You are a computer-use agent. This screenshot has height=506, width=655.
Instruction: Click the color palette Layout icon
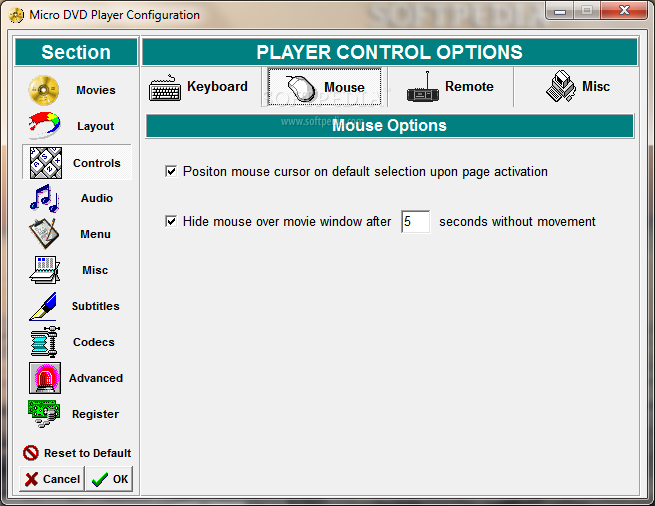pyautogui.click(x=44, y=126)
